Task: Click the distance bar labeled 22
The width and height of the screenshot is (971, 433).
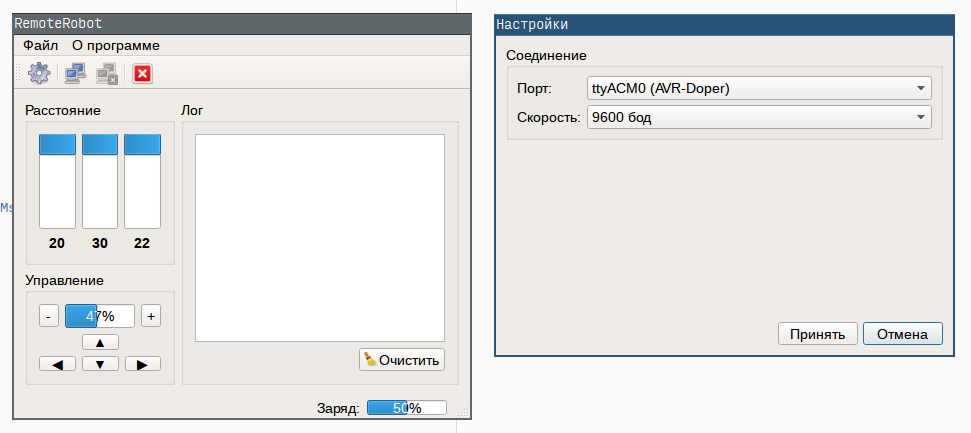Action: pyautogui.click(x=142, y=181)
